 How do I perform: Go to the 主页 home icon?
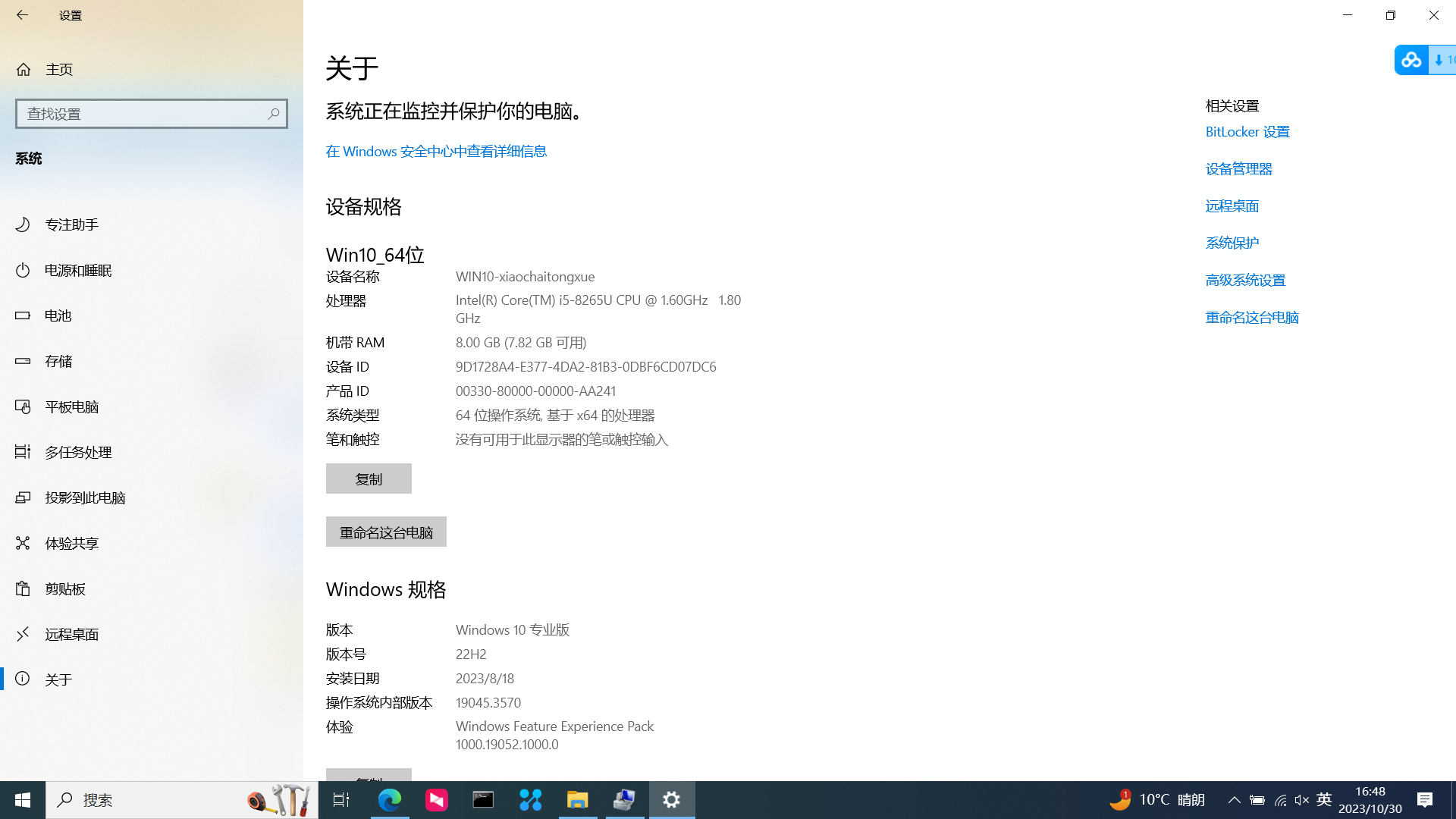pyautogui.click(x=24, y=69)
